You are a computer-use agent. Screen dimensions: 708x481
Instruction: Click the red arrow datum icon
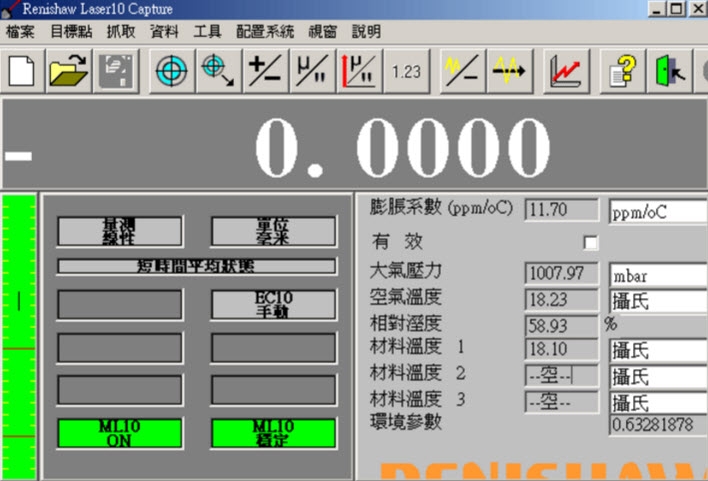point(358,71)
